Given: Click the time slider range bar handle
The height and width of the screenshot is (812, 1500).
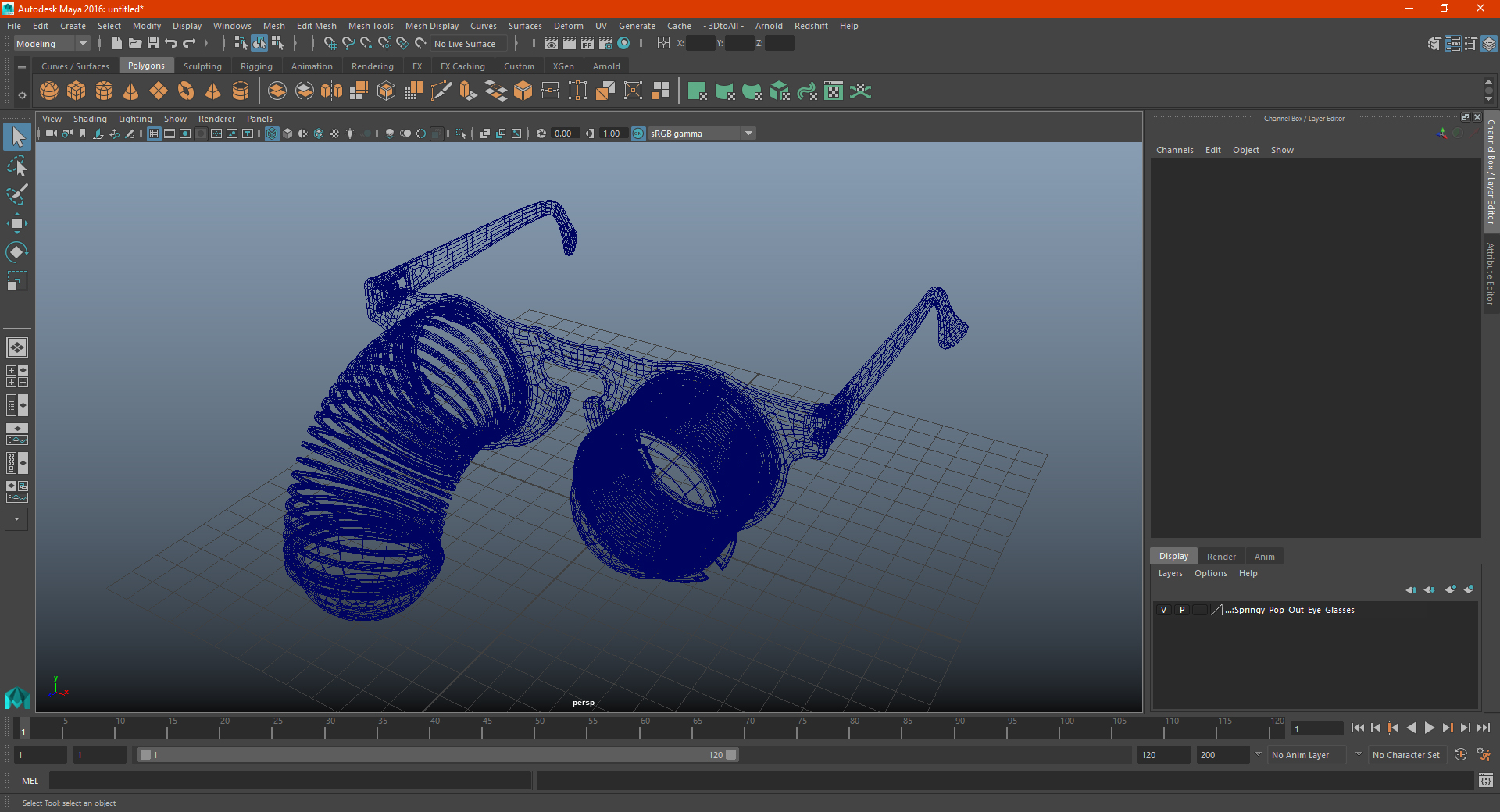Looking at the screenshot, I should [x=437, y=755].
